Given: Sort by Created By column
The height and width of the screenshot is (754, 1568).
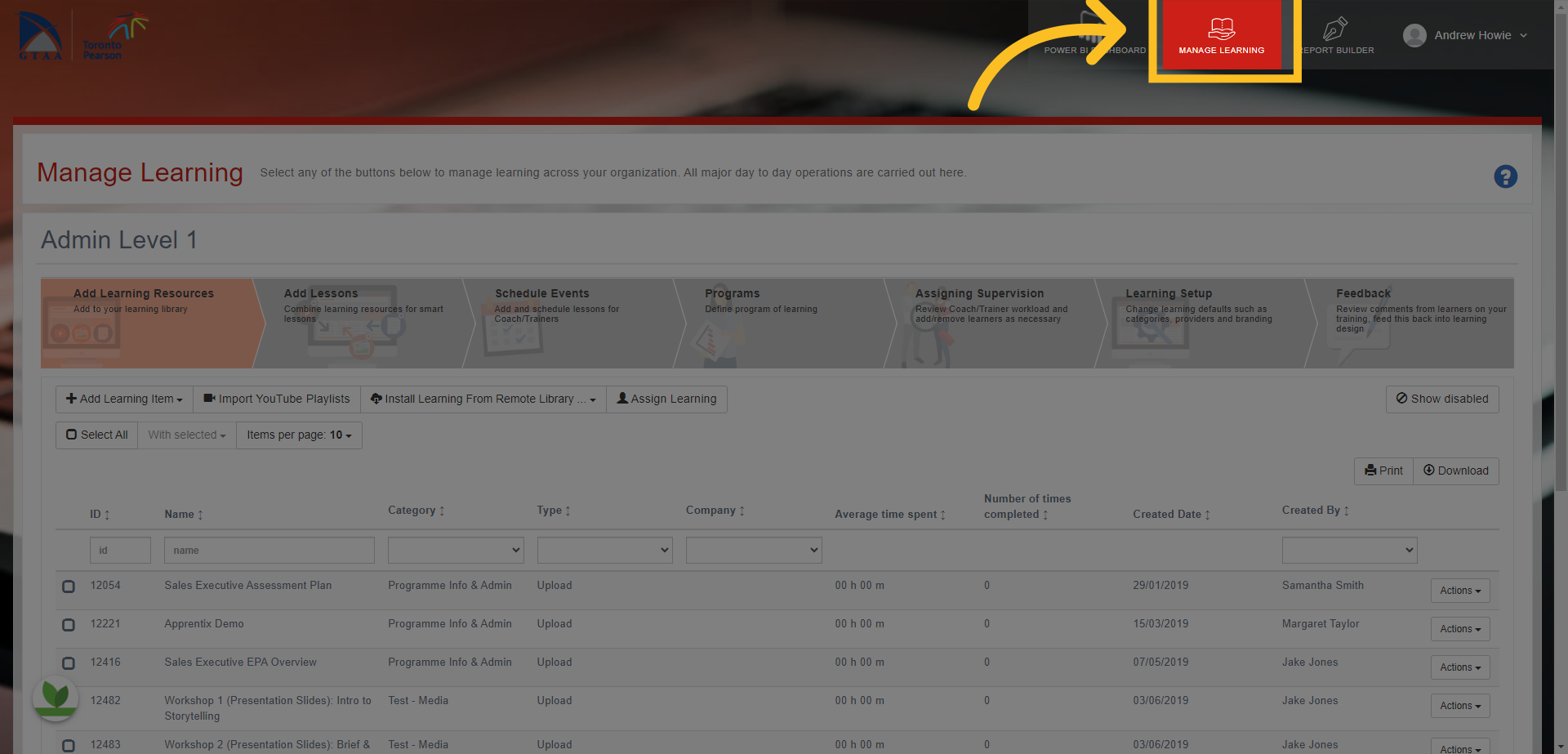Looking at the screenshot, I should [1346, 511].
